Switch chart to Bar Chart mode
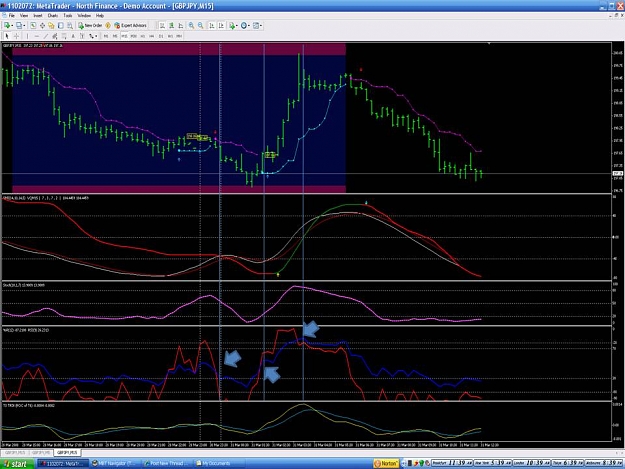Viewport: 625px width, 469px height. coord(162,26)
